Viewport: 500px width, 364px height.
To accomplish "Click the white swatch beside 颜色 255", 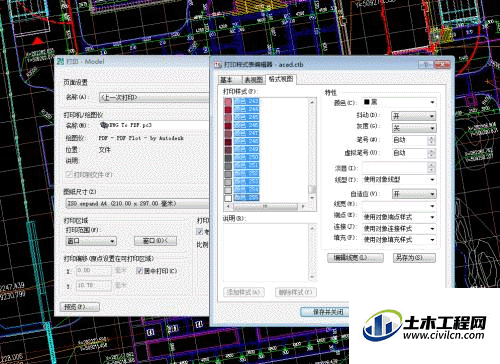I will click(x=228, y=198).
